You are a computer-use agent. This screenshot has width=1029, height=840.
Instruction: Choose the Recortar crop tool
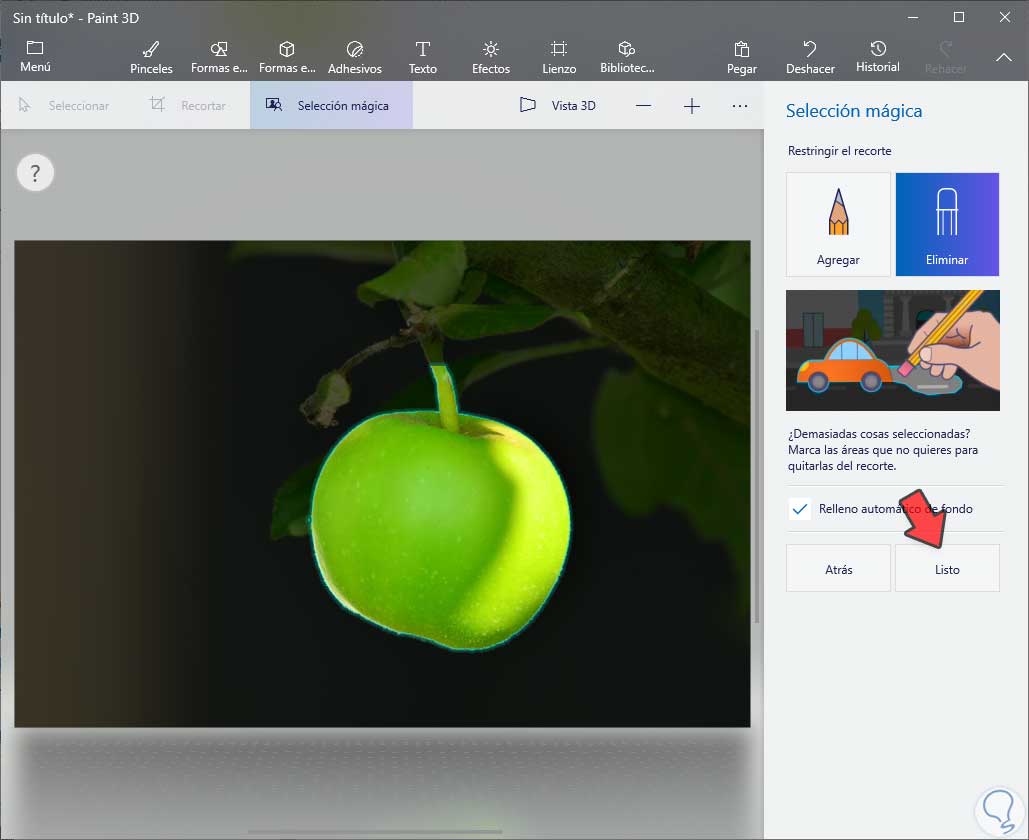pos(188,105)
